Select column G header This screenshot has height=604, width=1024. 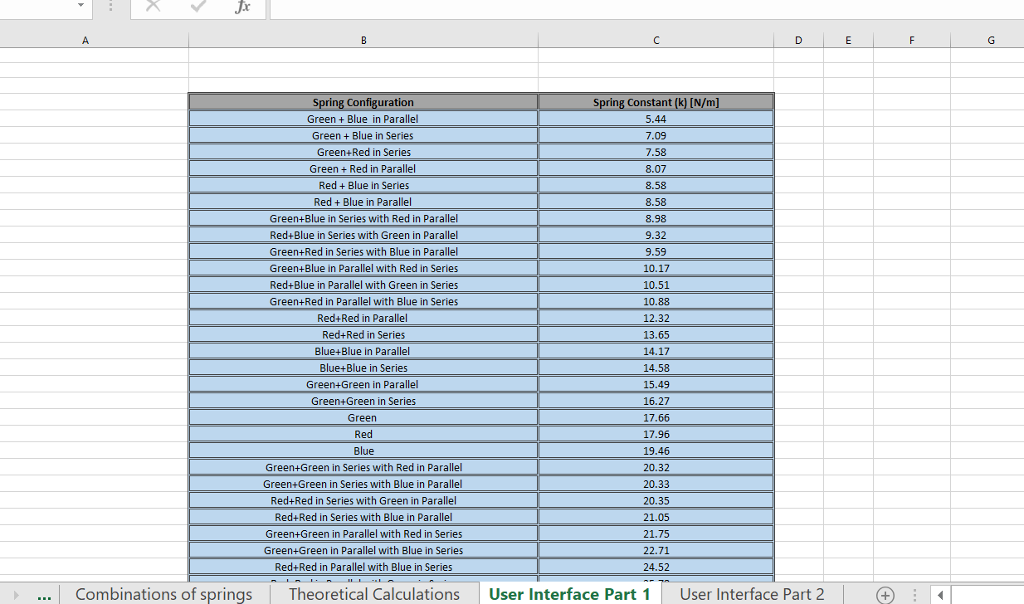click(991, 40)
